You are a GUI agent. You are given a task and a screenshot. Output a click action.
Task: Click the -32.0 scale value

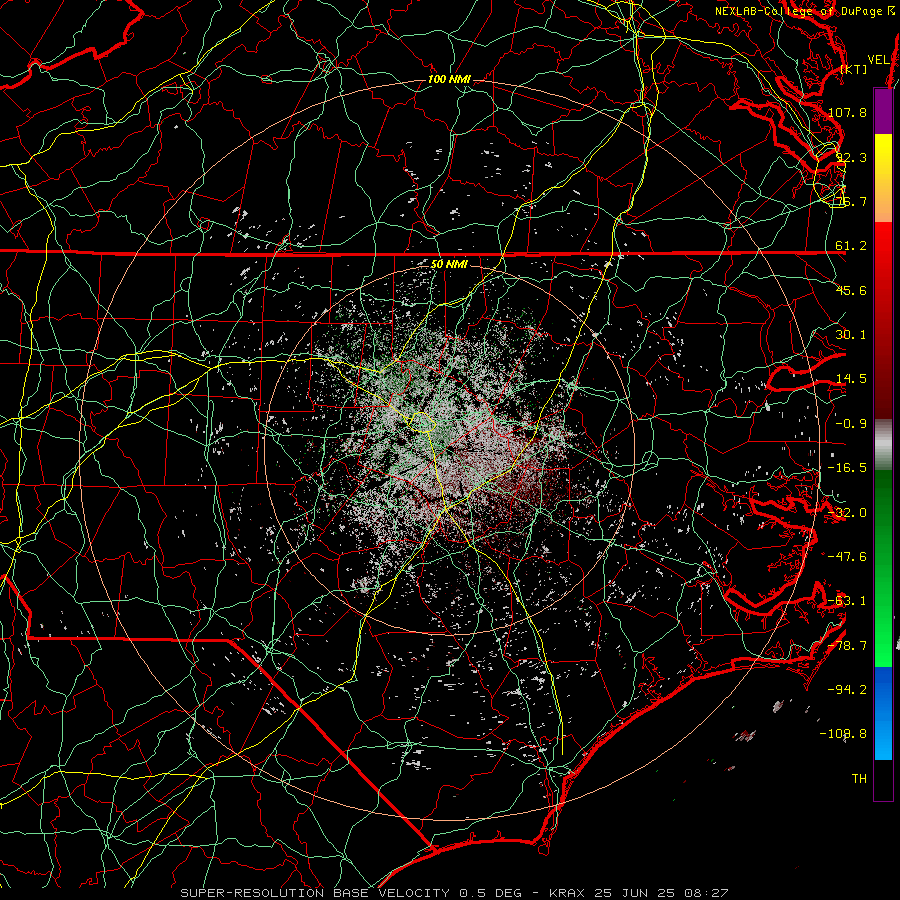(847, 513)
